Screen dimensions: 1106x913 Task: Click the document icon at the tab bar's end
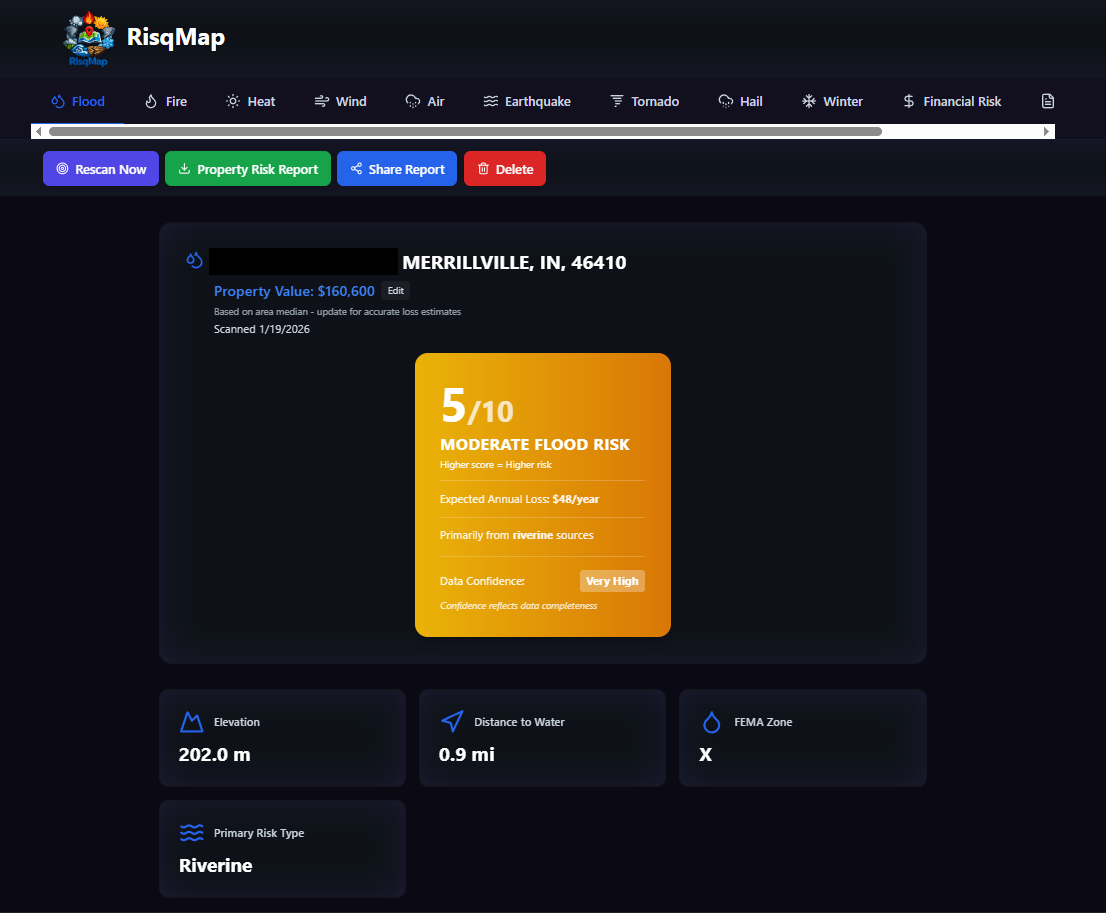coord(1047,101)
